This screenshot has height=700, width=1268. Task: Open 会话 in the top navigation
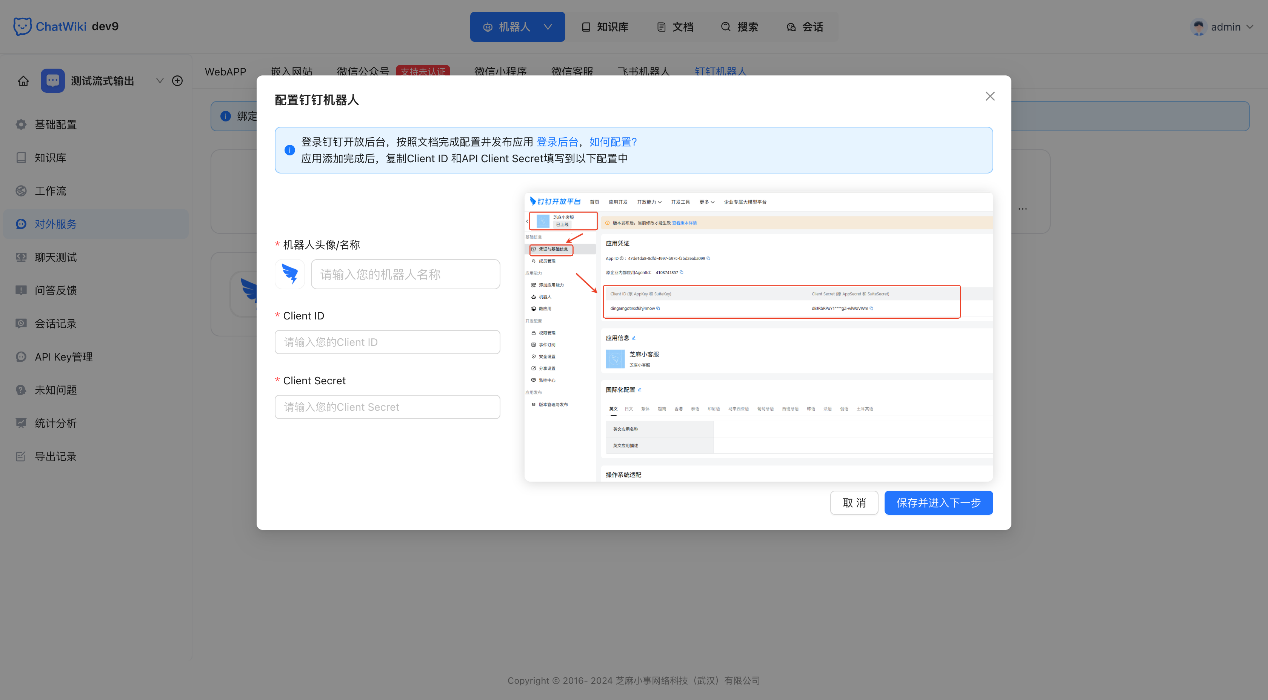click(x=805, y=27)
